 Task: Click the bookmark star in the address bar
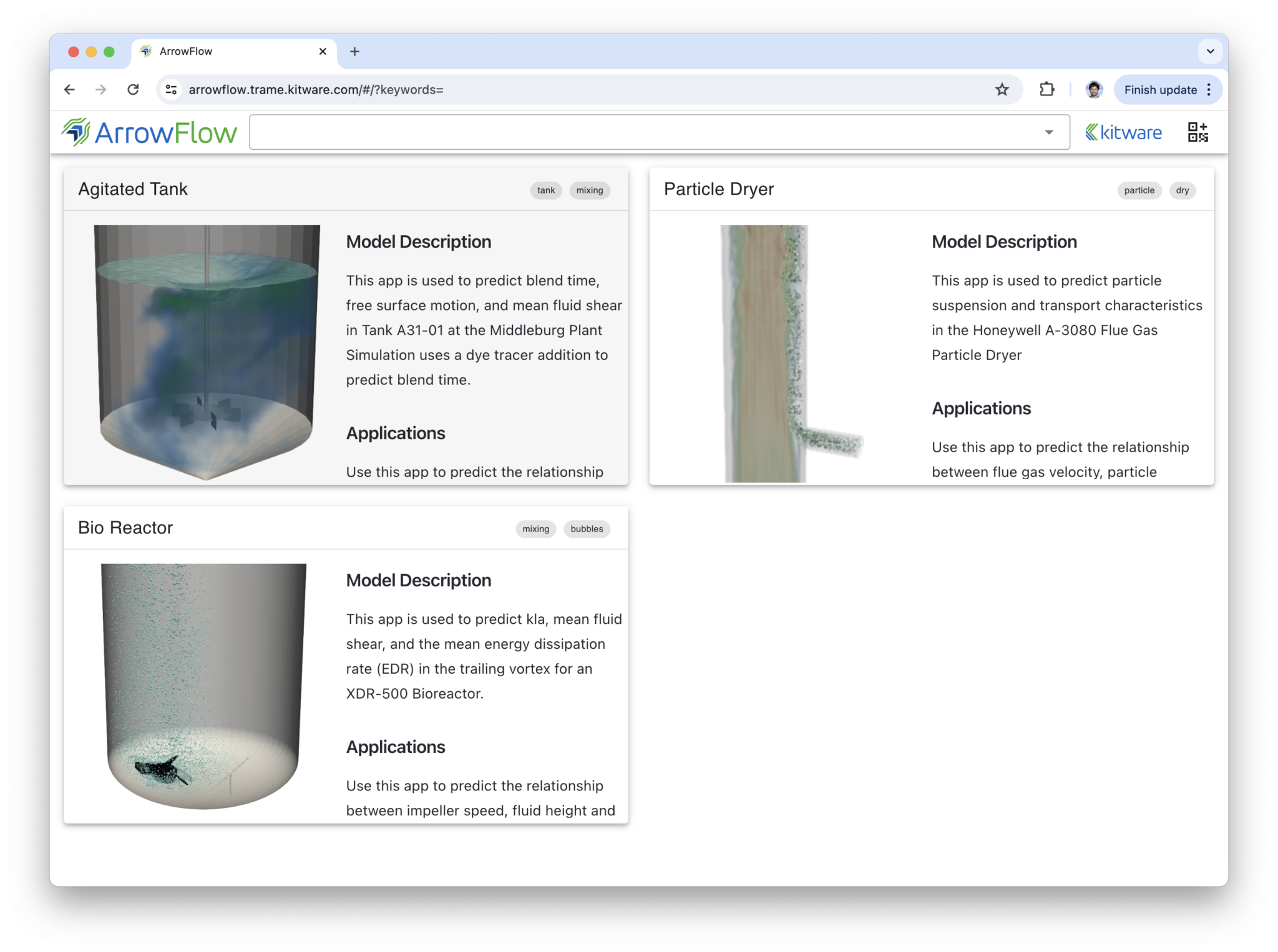click(1002, 89)
